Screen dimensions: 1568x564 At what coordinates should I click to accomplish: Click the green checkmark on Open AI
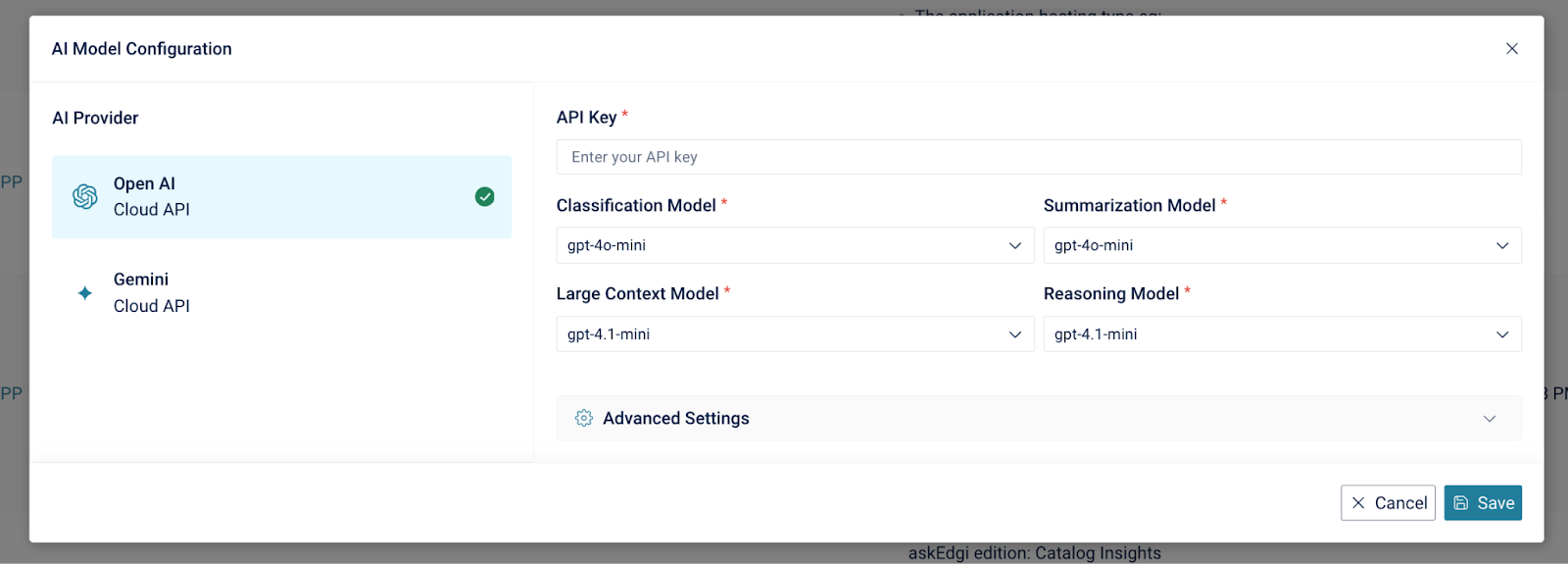(484, 197)
